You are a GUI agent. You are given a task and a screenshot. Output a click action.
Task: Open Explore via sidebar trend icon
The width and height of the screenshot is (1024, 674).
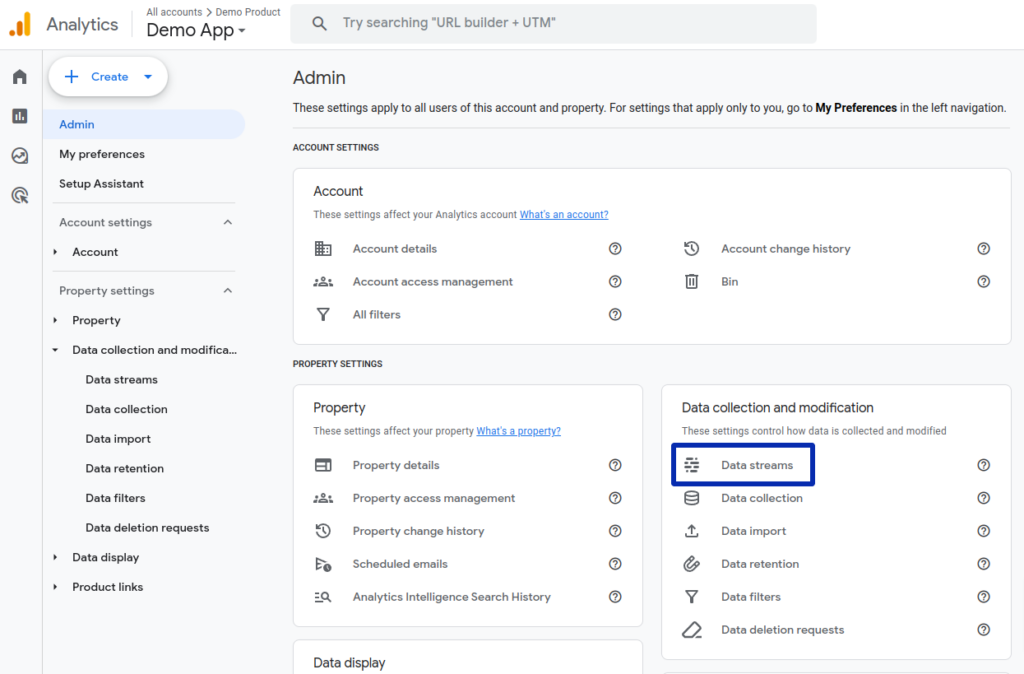(20, 155)
